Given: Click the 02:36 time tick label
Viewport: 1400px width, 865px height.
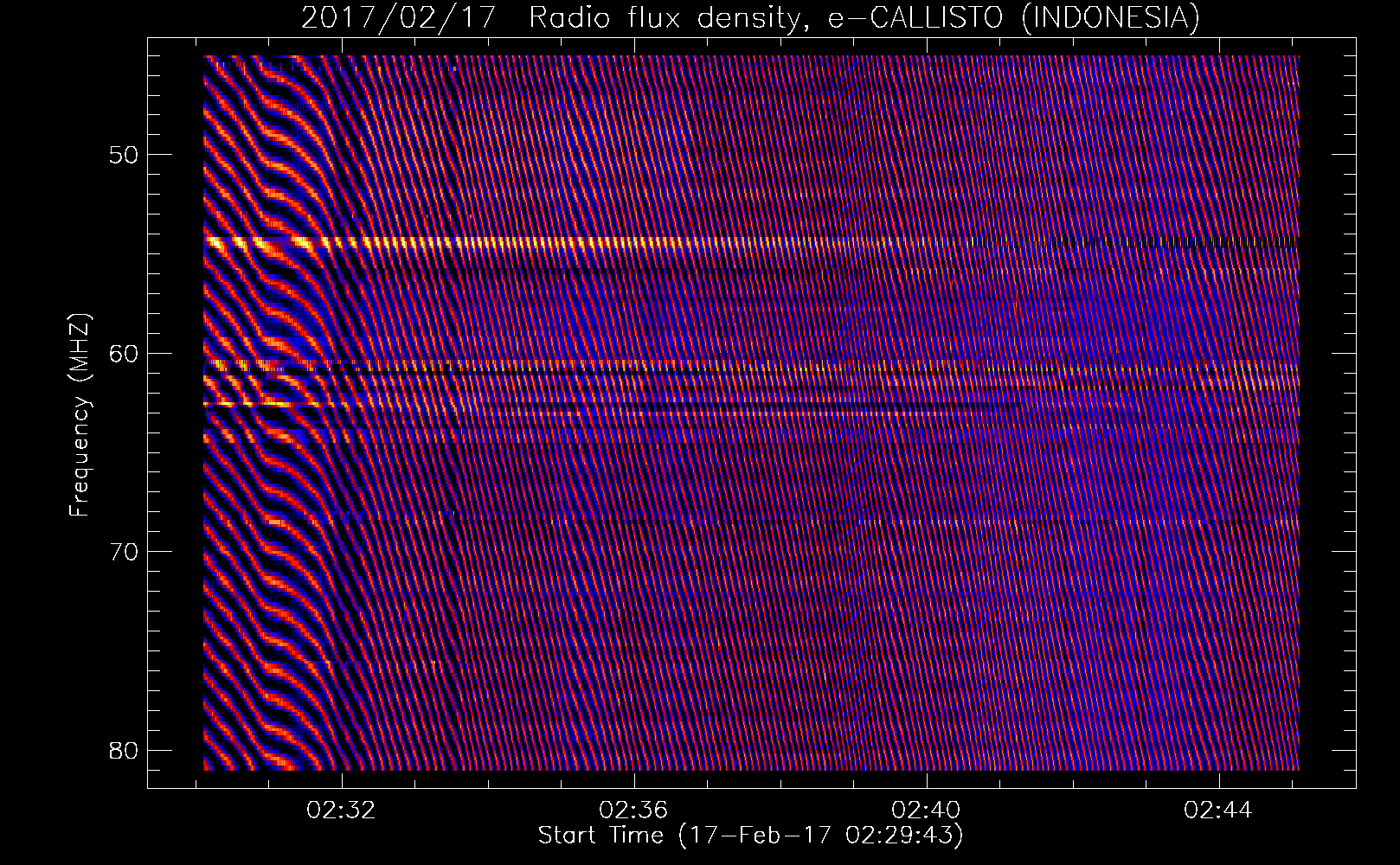Looking at the screenshot, I should click(635, 811).
